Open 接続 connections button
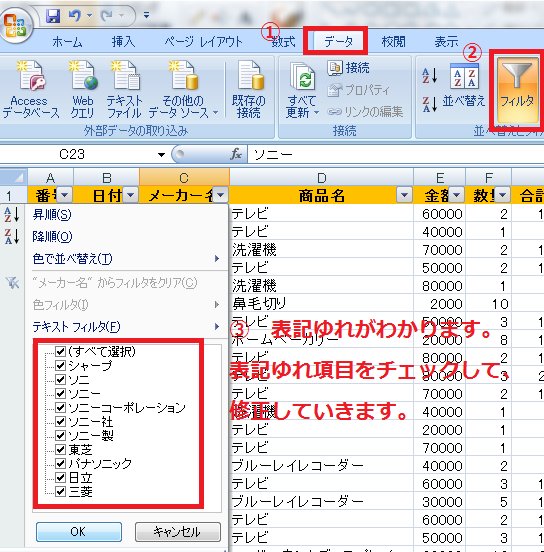544x552 pixels. click(x=349, y=67)
